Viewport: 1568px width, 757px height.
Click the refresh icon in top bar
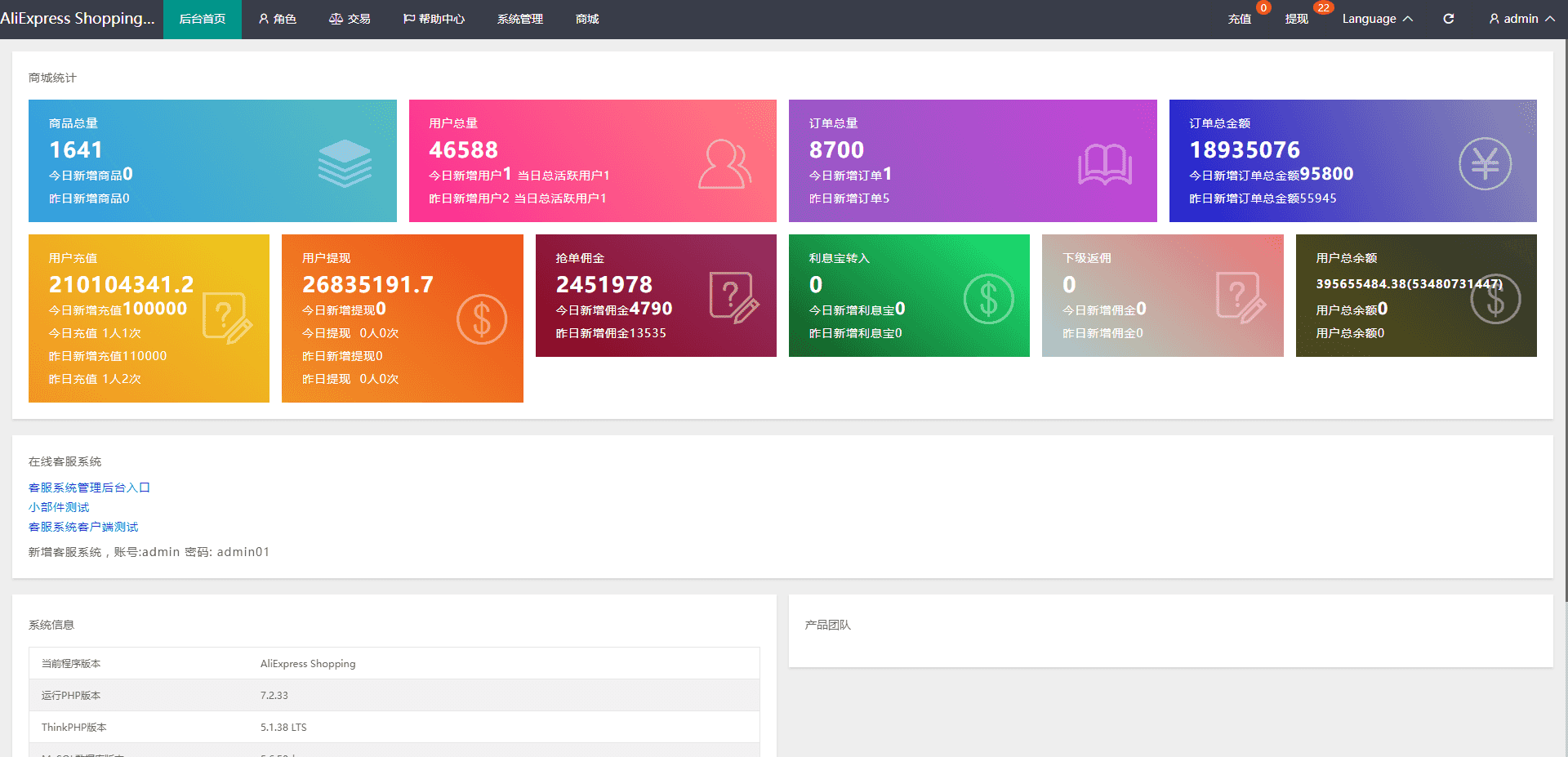pos(1448,19)
